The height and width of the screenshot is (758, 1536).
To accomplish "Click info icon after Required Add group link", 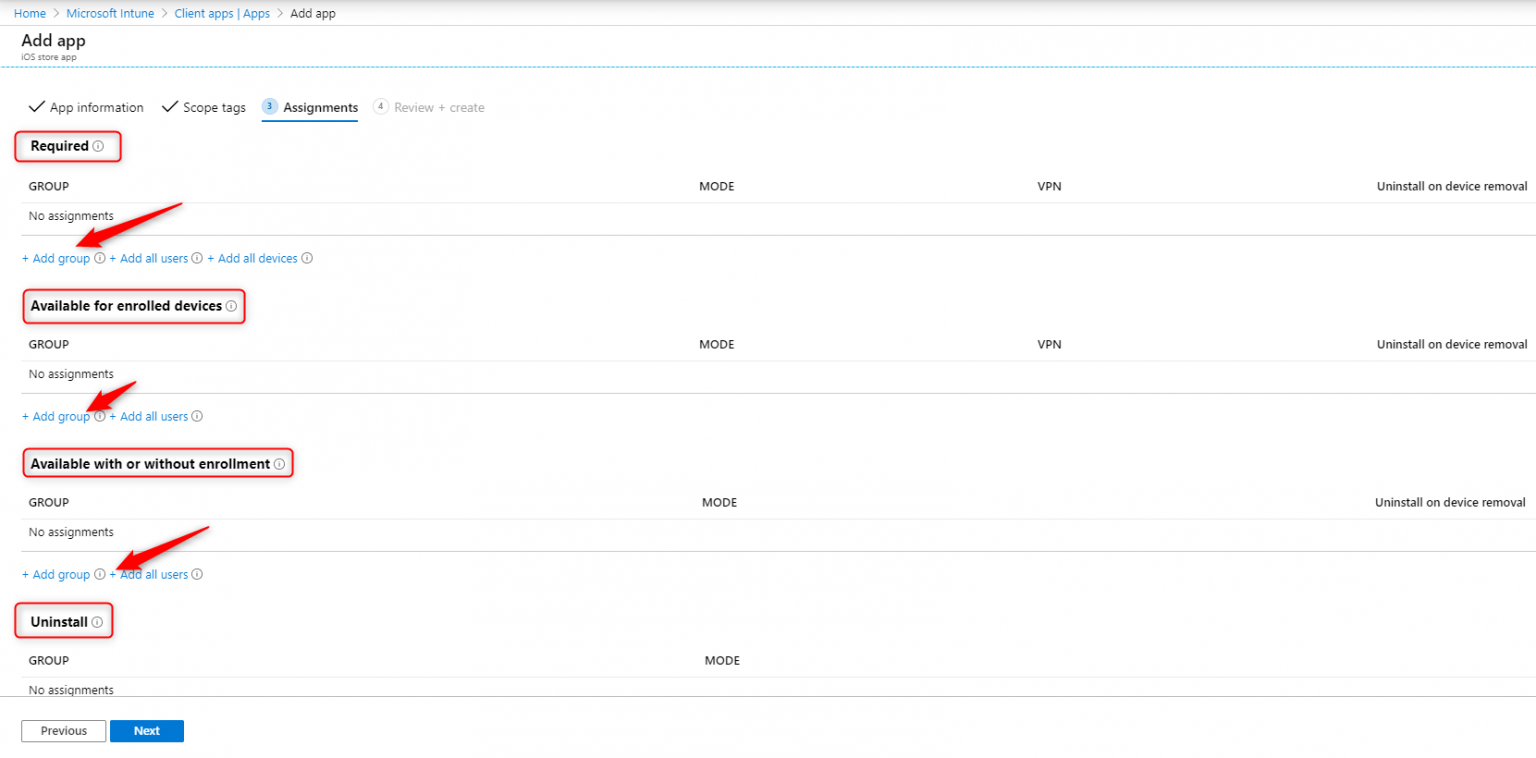I will click(99, 258).
